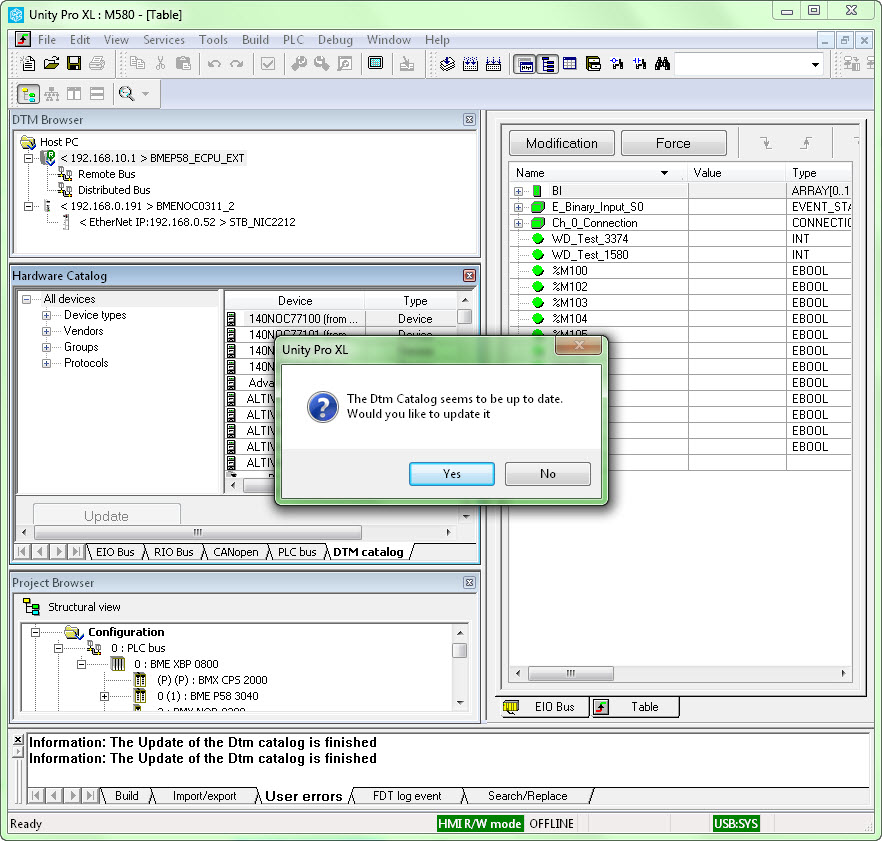Click the Paste clipboard icon
The height and width of the screenshot is (841, 882).
183,64
